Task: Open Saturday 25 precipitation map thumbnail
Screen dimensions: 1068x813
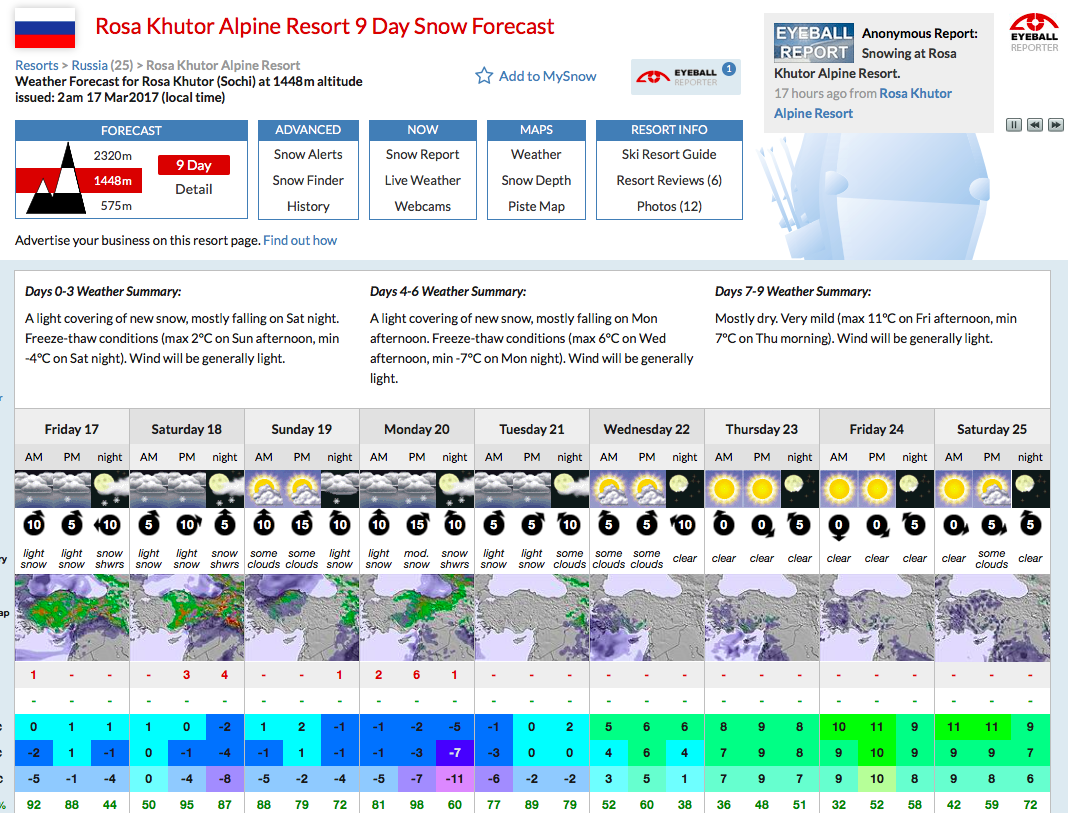Action: click(x=992, y=618)
